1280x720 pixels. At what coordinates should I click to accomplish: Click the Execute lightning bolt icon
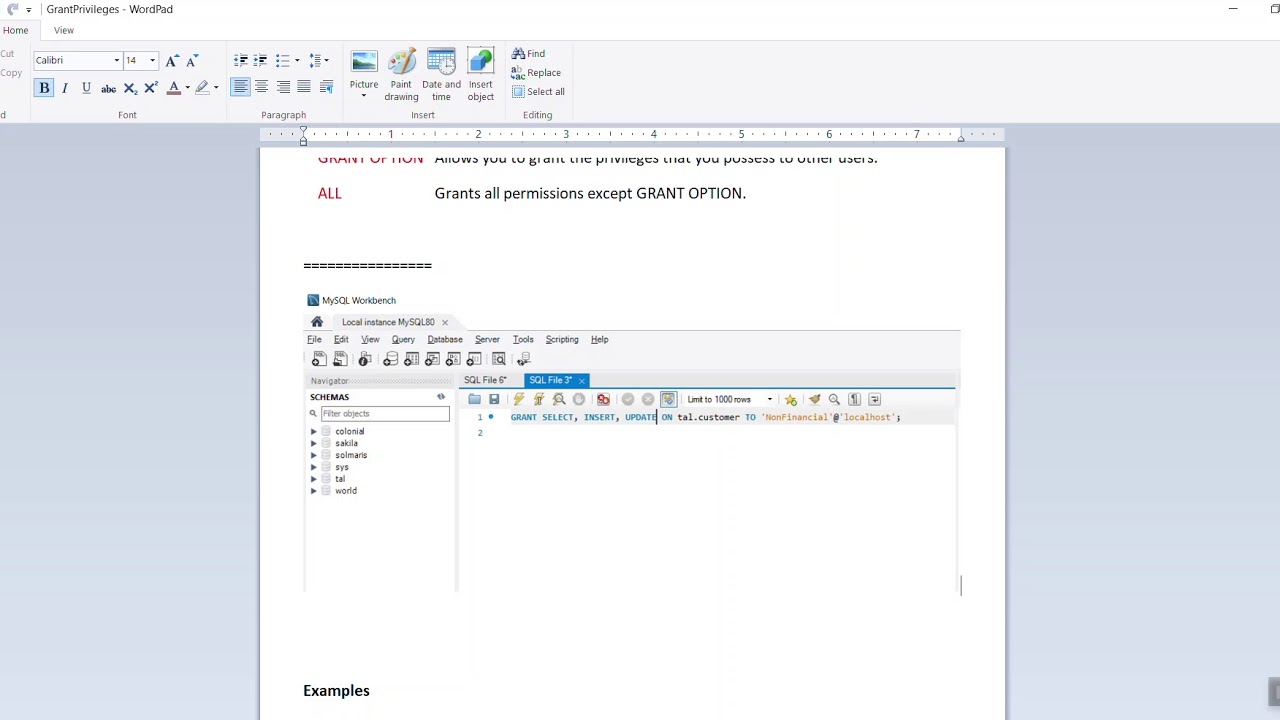(x=518, y=399)
